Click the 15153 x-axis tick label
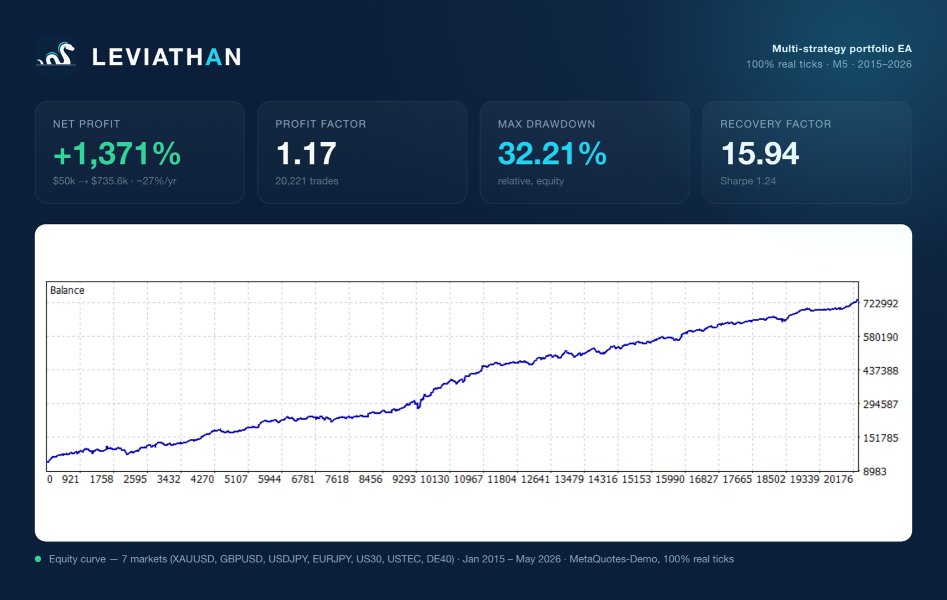This screenshot has height=600, width=947. 637,479
